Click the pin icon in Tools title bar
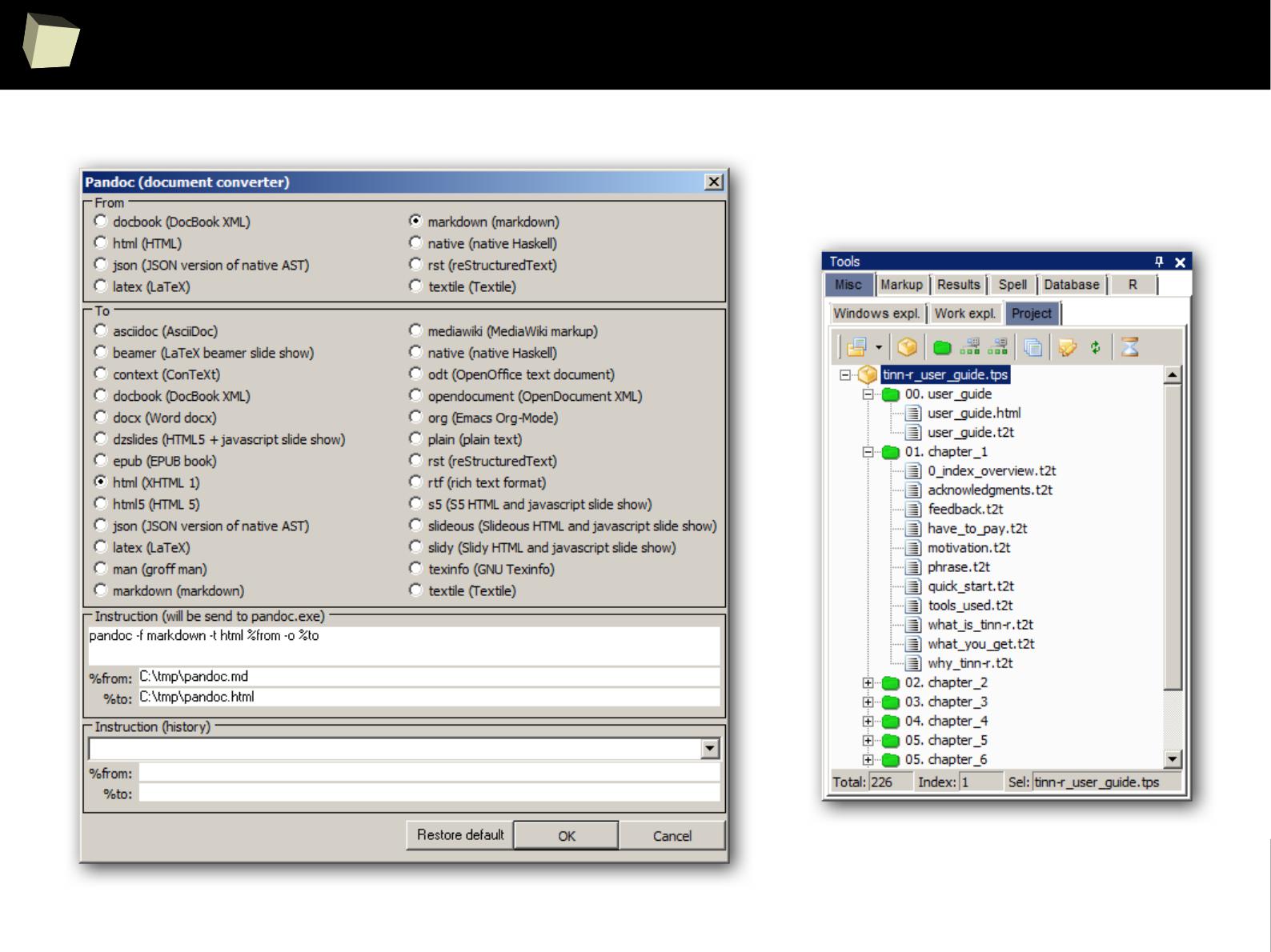Viewport: 1271px width, 952px height. coord(1159,262)
